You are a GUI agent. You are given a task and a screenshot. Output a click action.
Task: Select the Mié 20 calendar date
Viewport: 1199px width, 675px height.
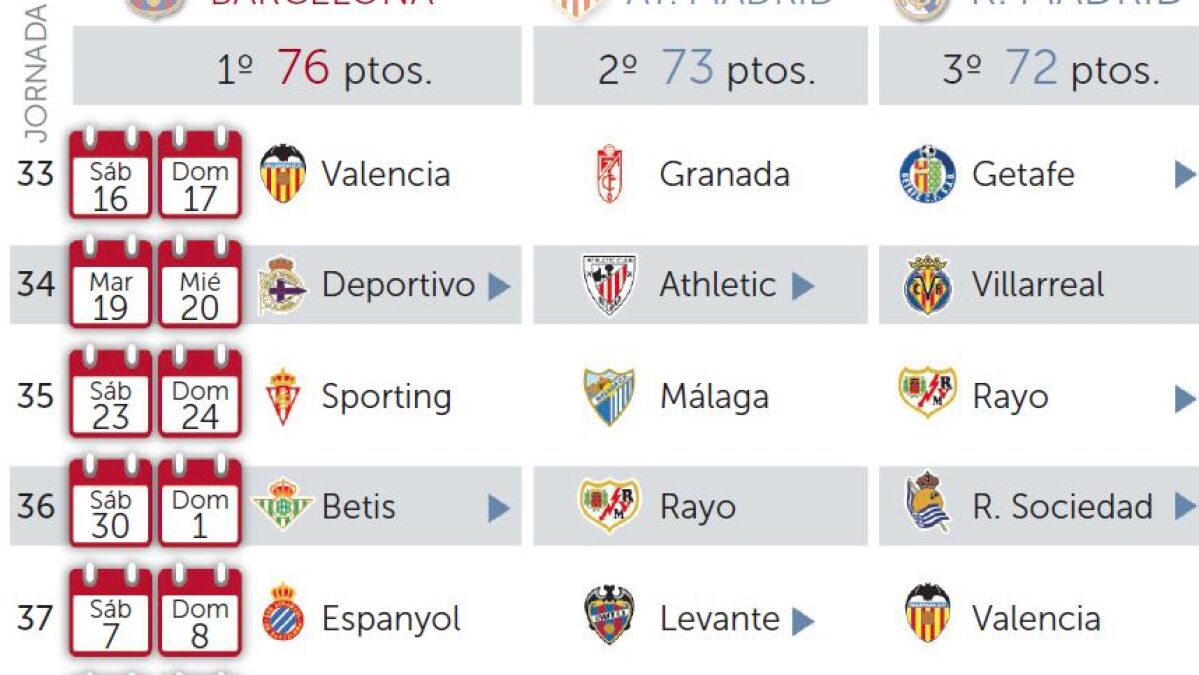pyautogui.click(x=200, y=284)
